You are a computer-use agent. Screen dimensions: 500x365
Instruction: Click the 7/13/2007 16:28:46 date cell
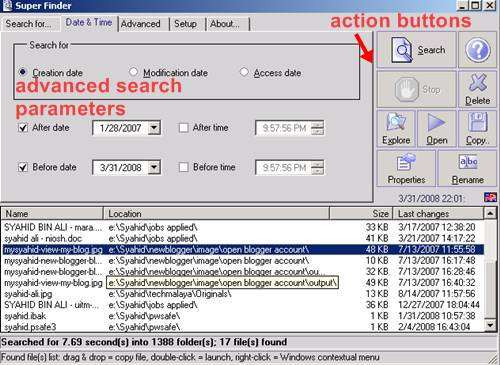click(437, 271)
